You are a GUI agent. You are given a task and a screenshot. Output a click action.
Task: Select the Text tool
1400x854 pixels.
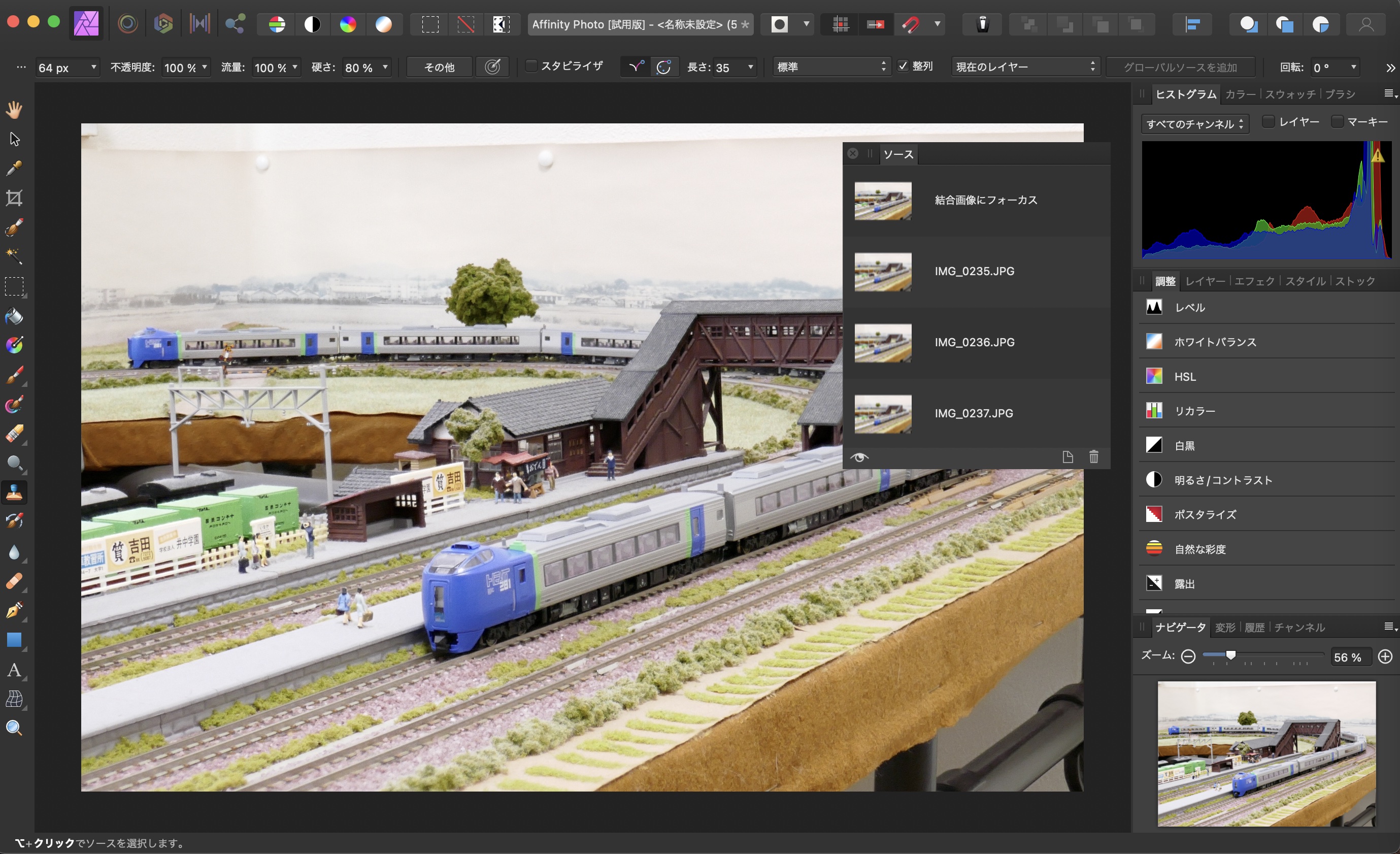click(x=14, y=671)
